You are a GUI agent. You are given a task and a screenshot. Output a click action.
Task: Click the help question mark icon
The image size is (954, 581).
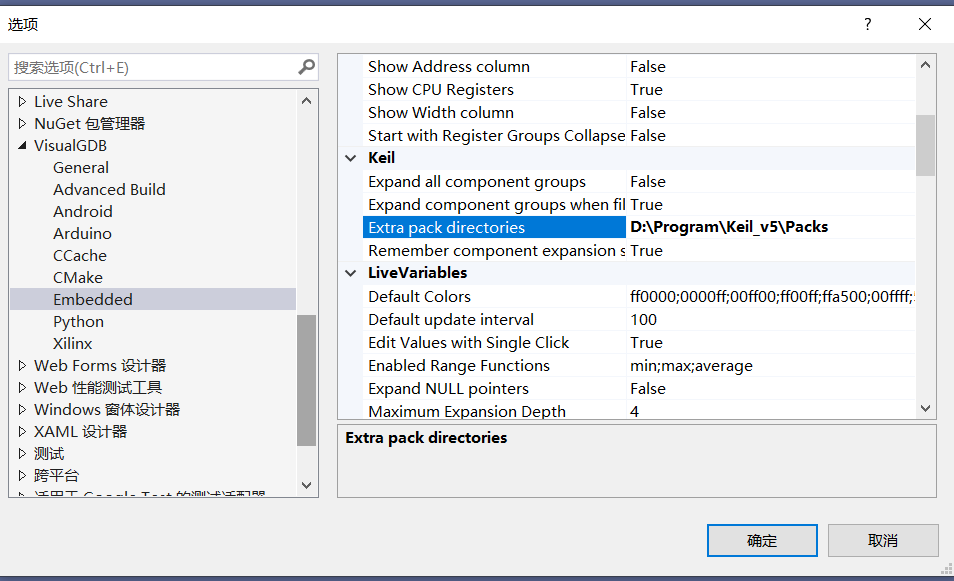click(867, 24)
